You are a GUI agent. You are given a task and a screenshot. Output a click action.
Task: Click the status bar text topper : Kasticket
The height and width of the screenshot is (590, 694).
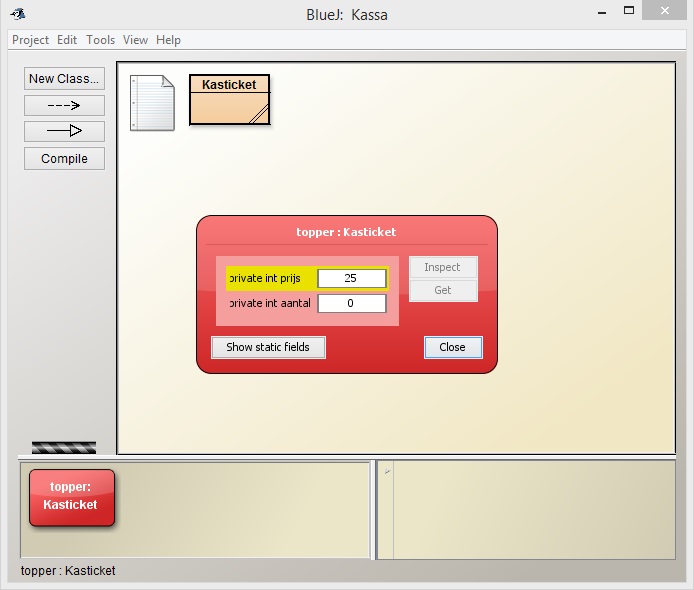tap(68, 571)
